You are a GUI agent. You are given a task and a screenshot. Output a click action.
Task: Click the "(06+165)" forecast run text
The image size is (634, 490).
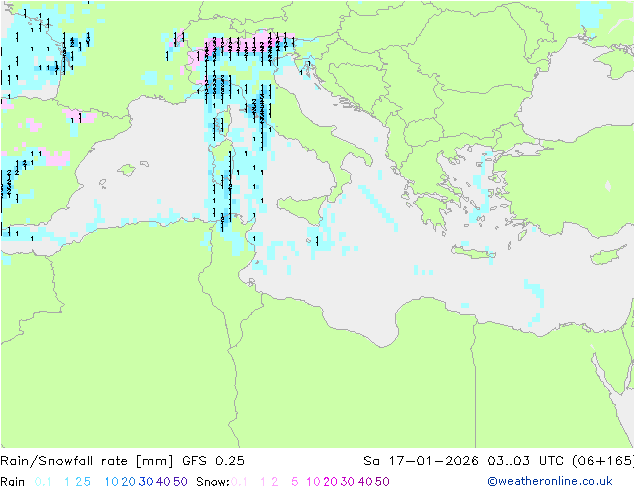point(603,461)
